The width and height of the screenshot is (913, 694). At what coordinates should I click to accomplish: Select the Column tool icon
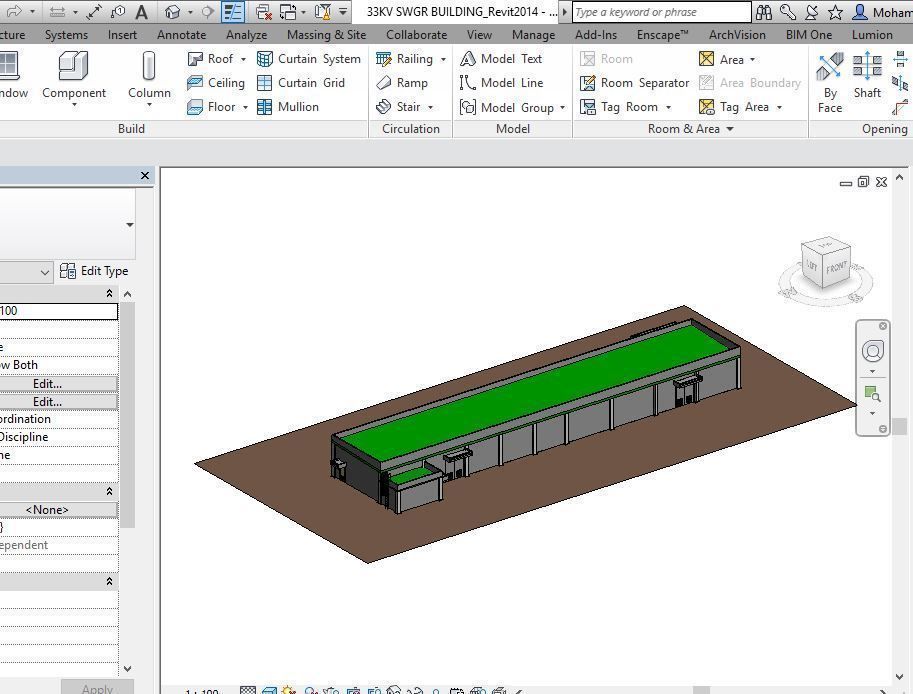[x=149, y=65]
